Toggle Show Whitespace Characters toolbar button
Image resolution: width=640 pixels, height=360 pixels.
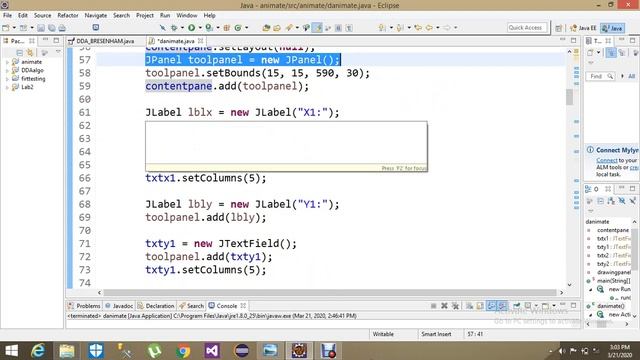coord(349,28)
